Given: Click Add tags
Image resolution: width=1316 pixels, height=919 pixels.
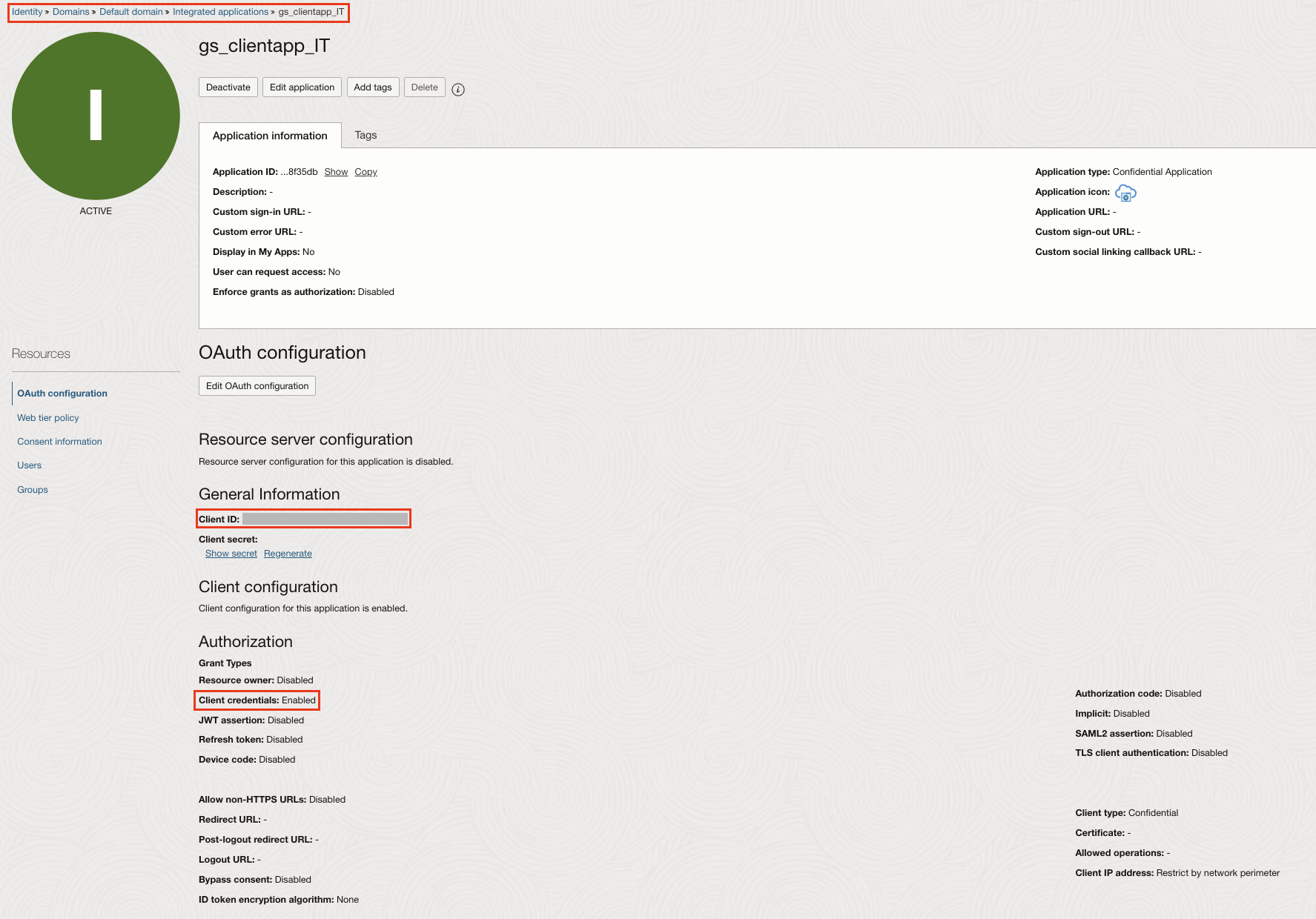Looking at the screenshot, I should 373,87.
